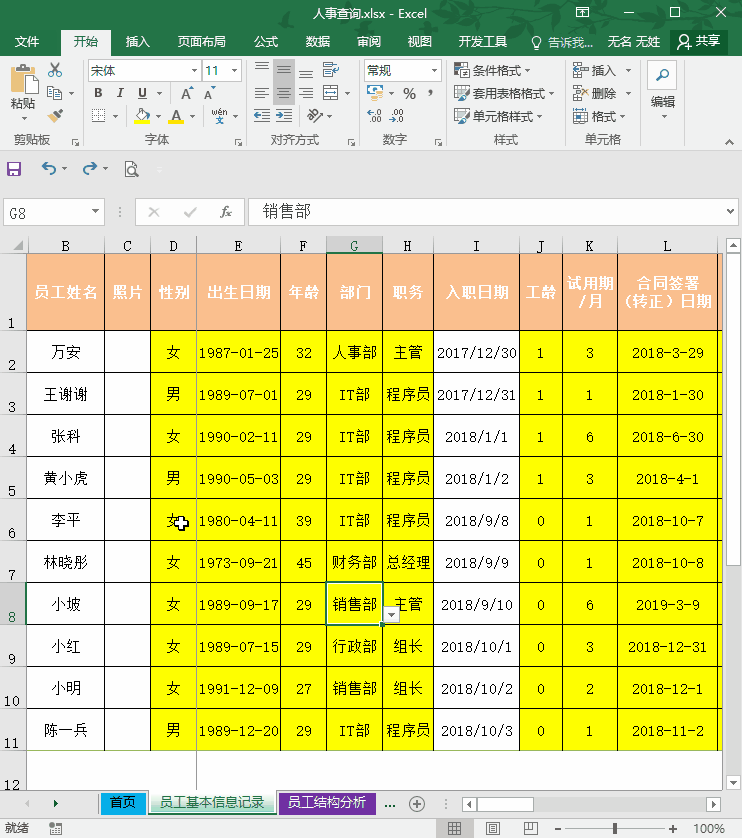Click the 共享 share button
The image size is (742, 838).
pos(699,41)
